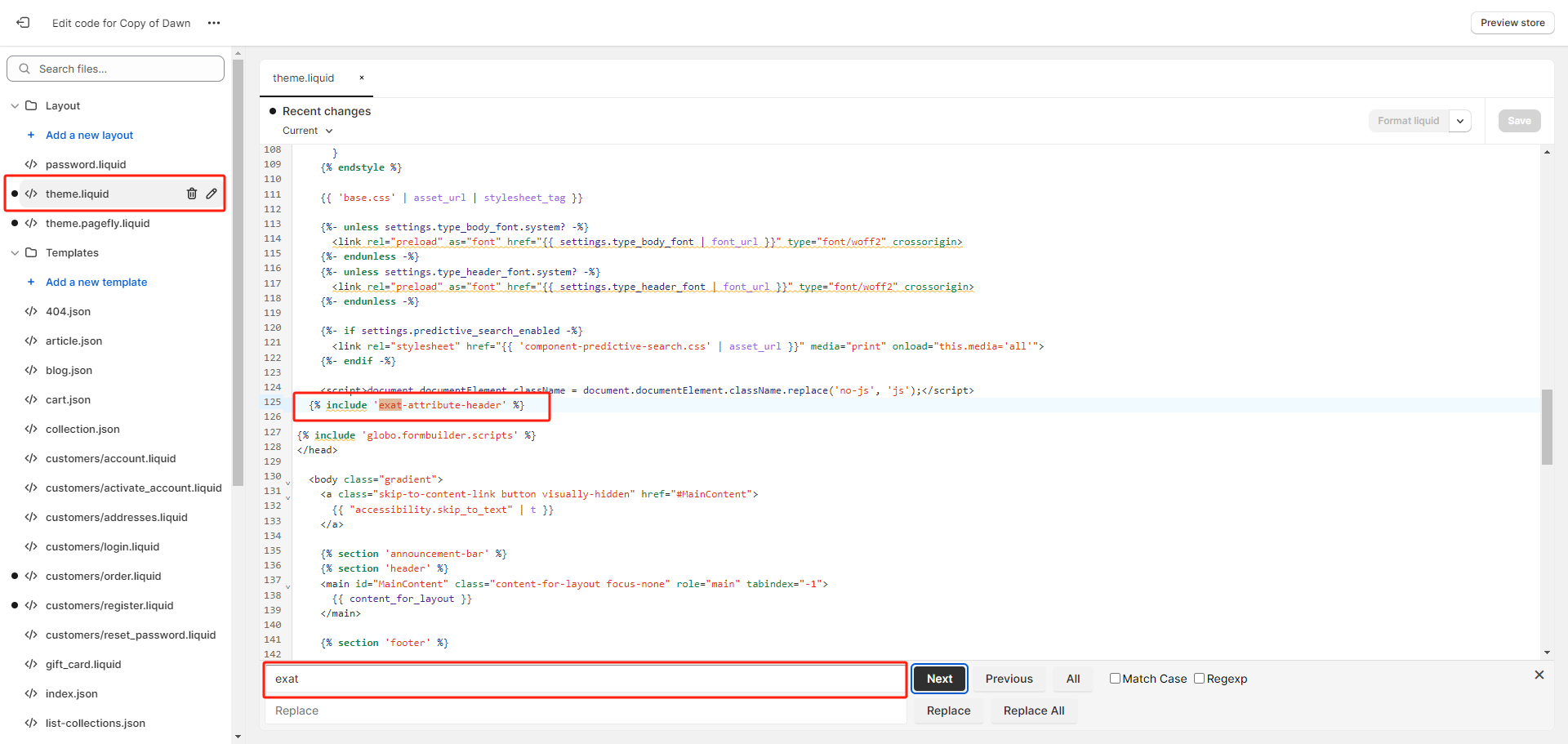Close the find and replace panel
The height and width of the screenshot is (744, 1568).
[x=1539, y=675]
